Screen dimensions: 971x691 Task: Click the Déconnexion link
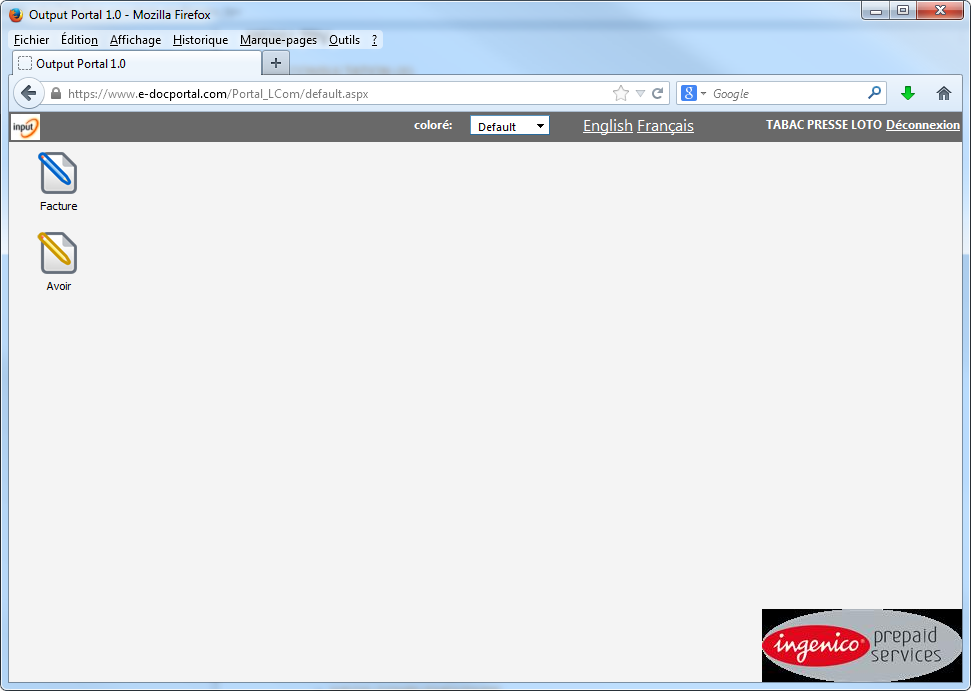(x=922, y=125)
